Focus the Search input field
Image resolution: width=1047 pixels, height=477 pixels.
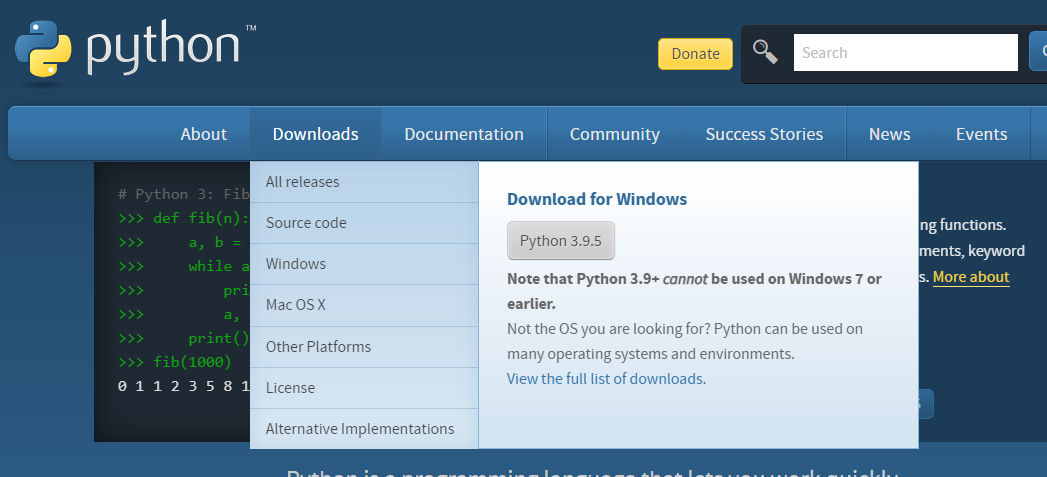pyautogui.click(x=905, y=52)
